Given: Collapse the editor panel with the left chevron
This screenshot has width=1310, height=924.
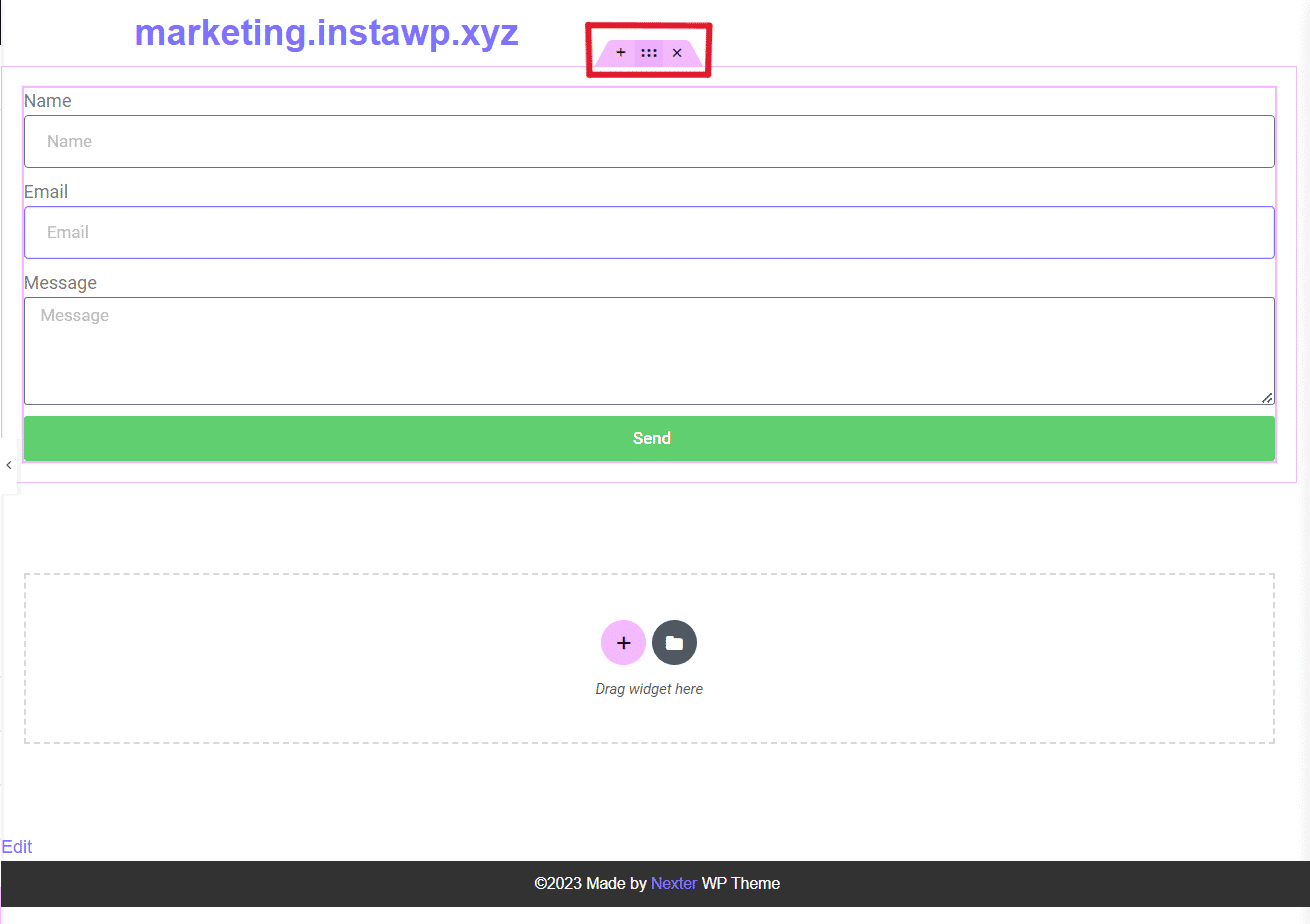Looking at the screenshot, I should point(9,465).
